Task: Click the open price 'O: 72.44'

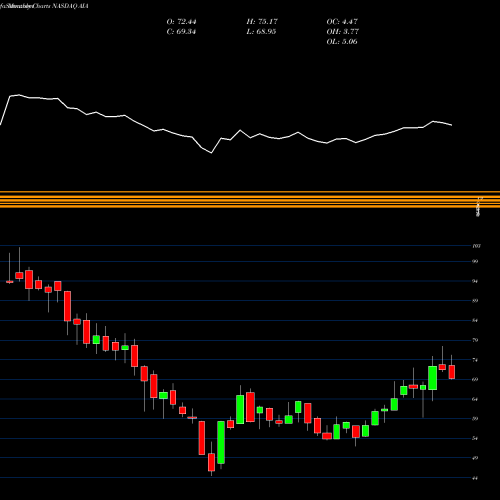Action: [x=181, y=22]
